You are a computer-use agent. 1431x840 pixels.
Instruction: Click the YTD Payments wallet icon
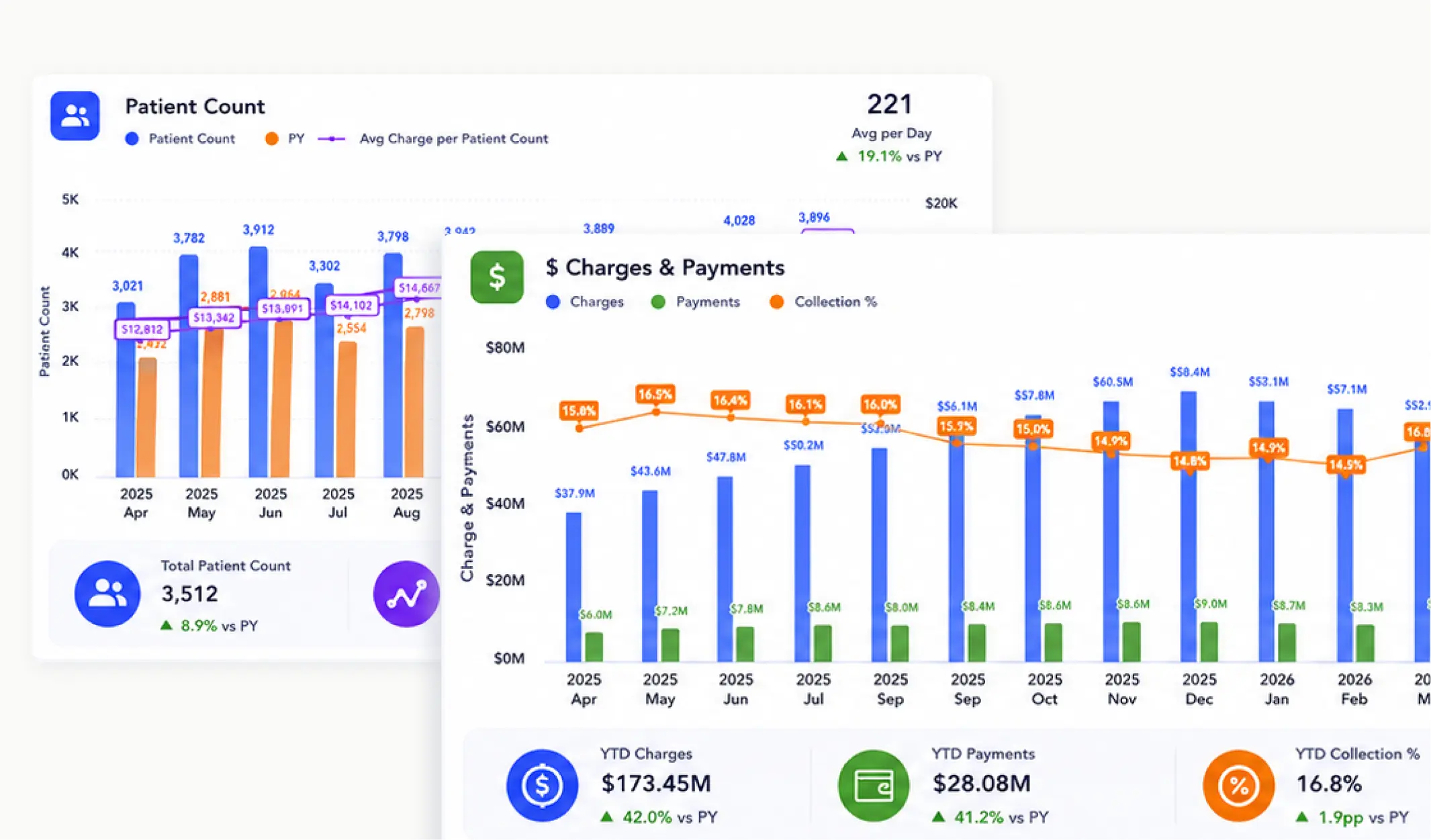(874, 786)
